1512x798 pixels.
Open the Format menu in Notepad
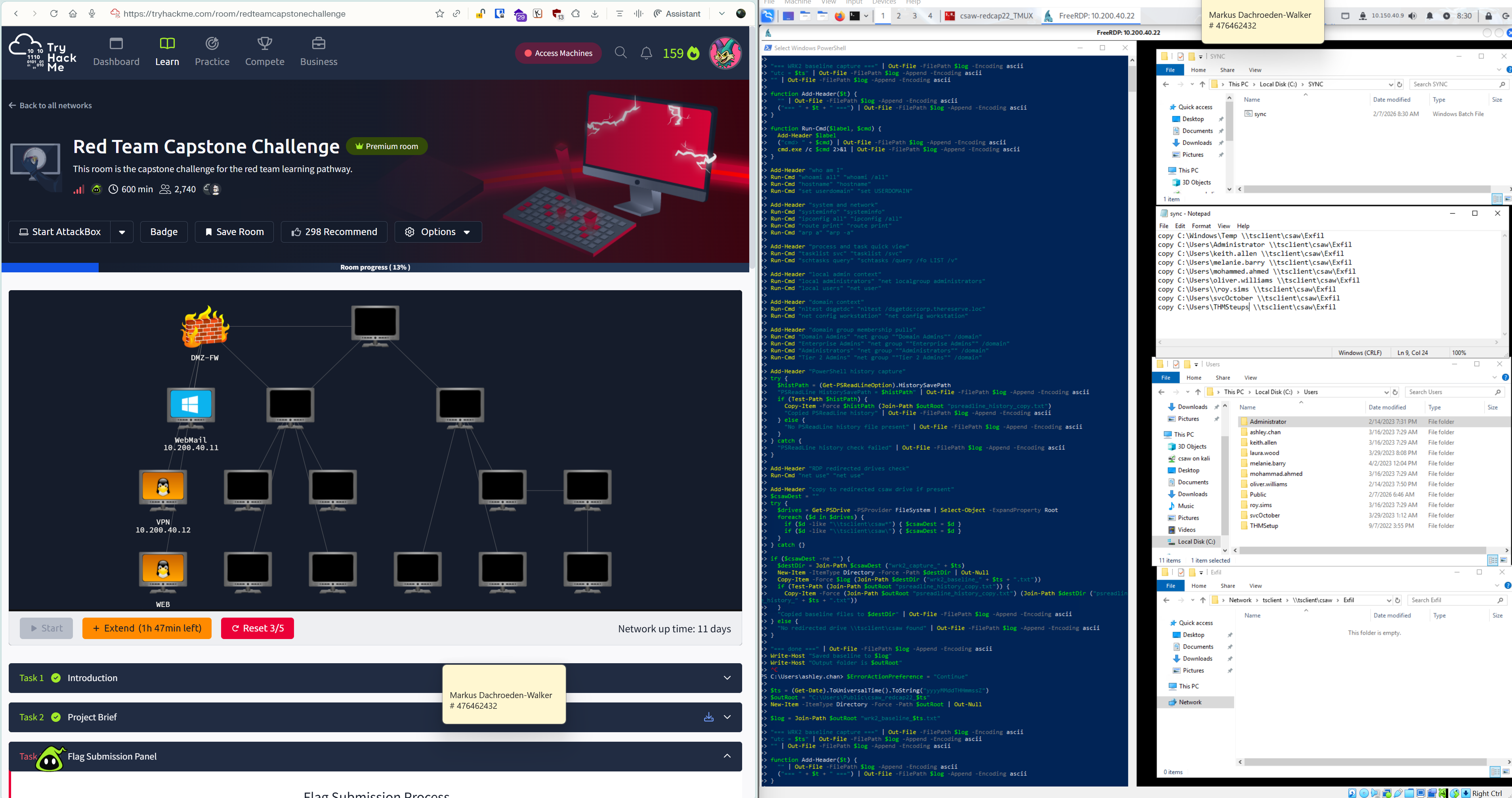[1201, 226]
